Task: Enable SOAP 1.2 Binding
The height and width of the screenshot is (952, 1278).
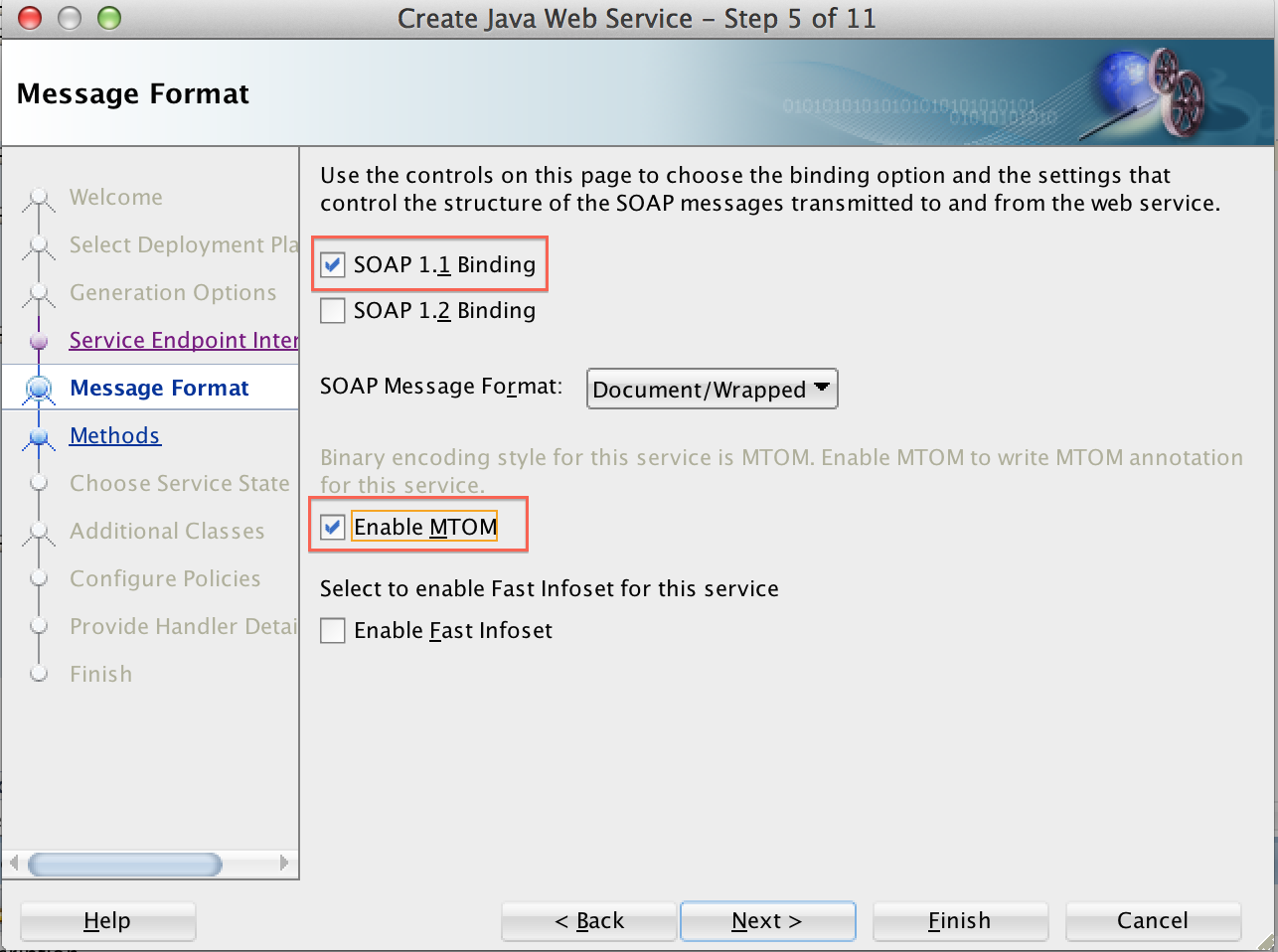Action: pyautogui.click(x=332, y=310)
